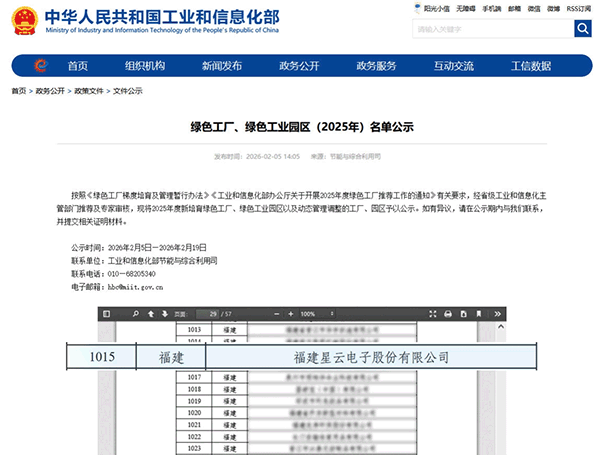
Task: Go to previous PDF page
Action: point(150,313)
